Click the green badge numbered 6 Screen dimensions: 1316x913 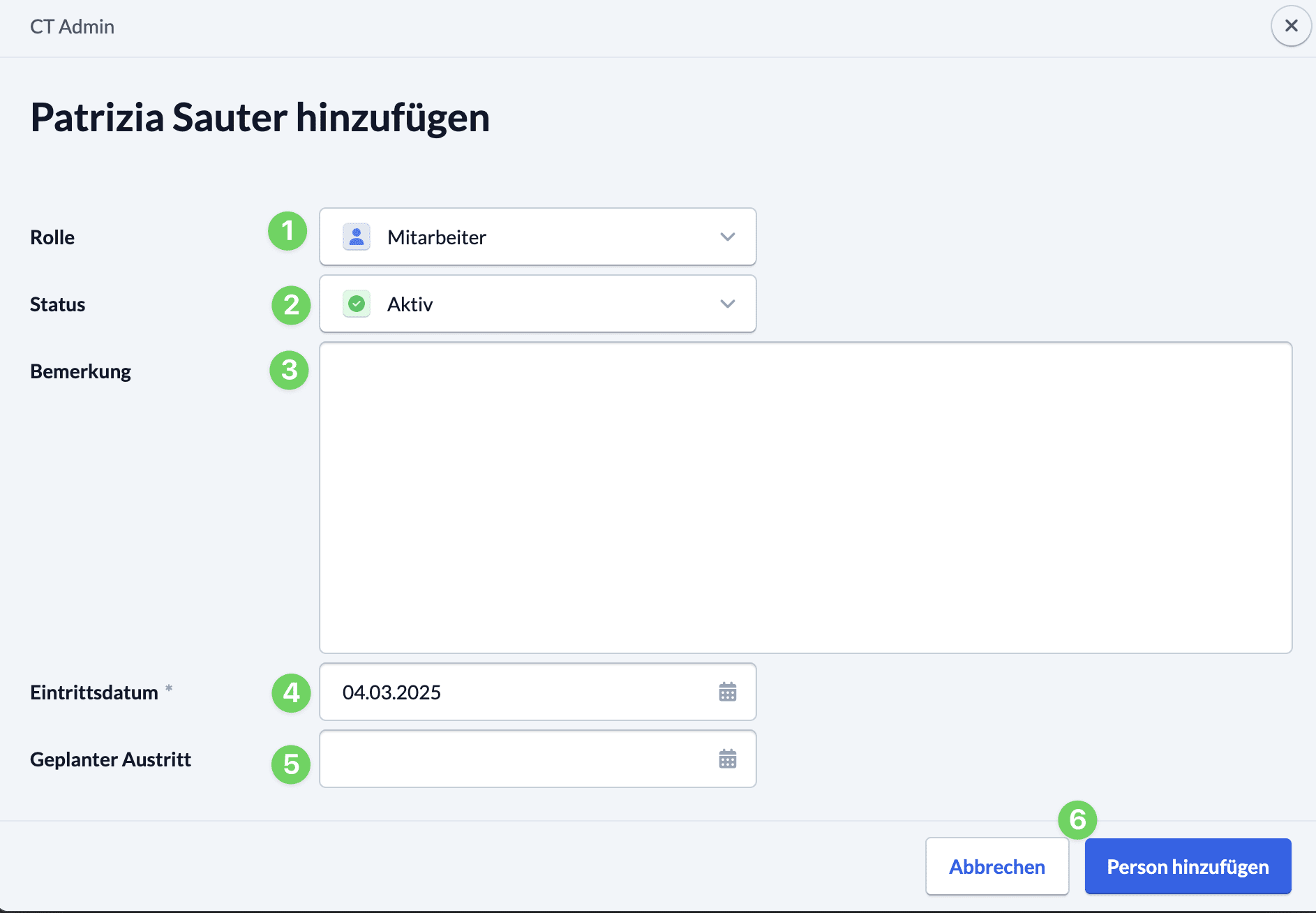pyautogui.click(x=1077, y=819)
